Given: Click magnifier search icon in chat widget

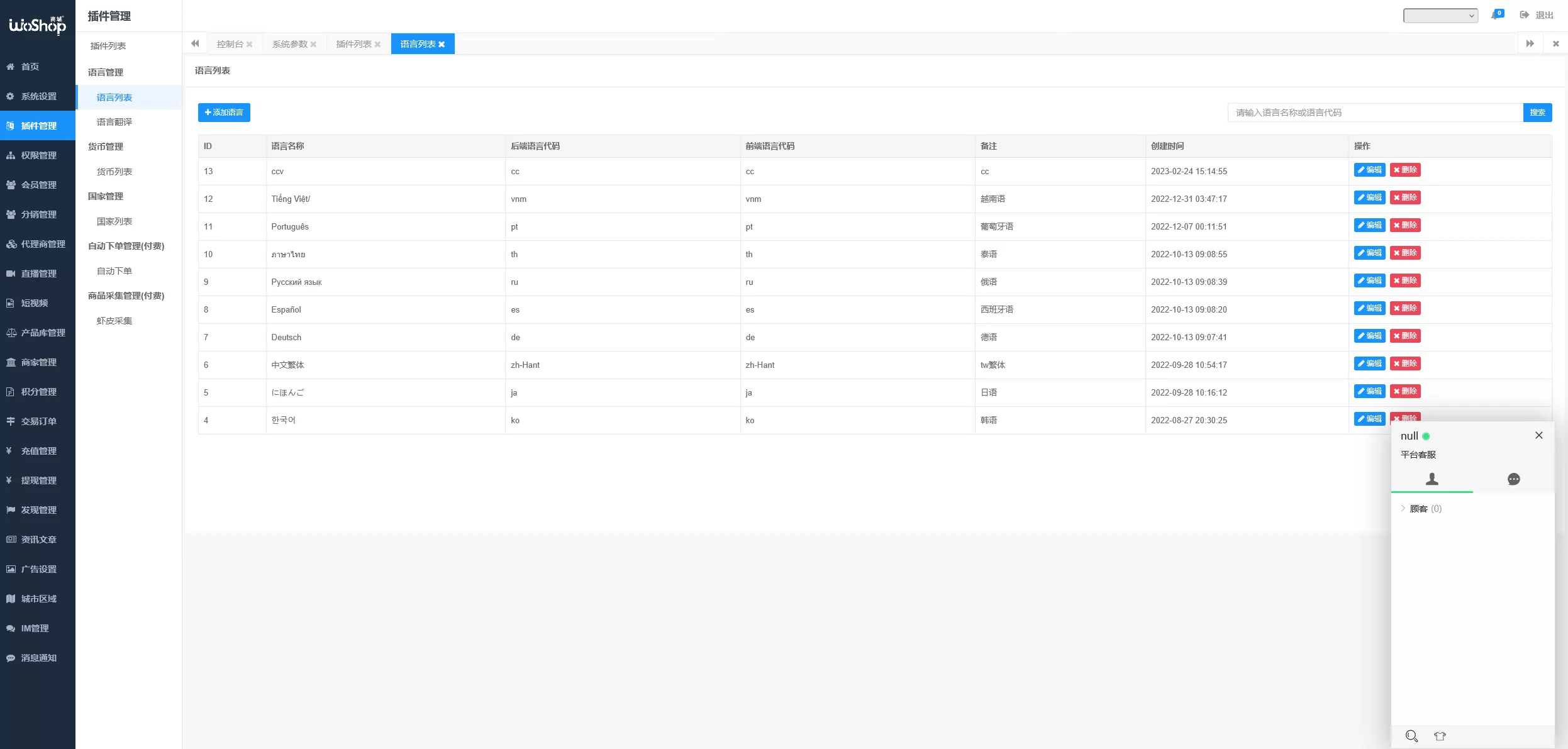Looking at the screenshot, I should pos(1411,736).
